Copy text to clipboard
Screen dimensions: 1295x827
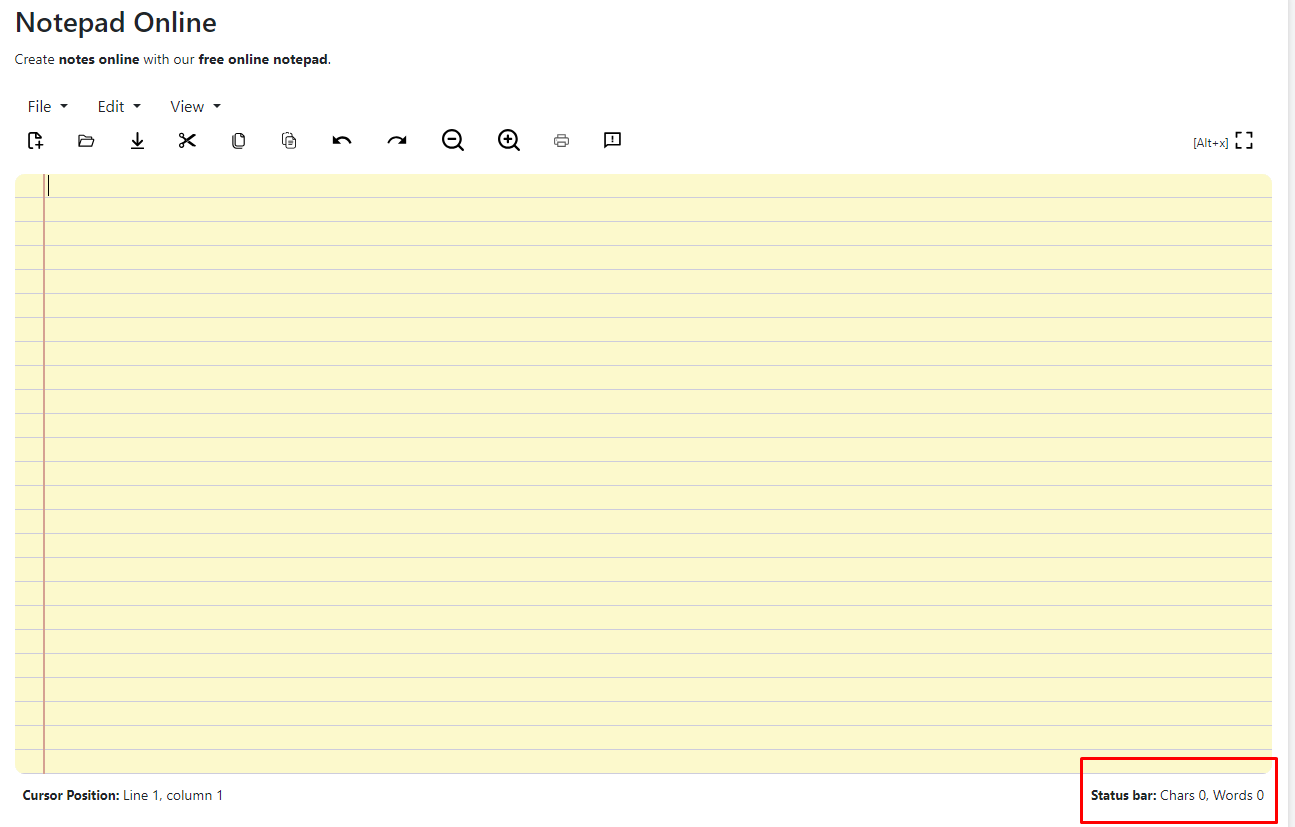tap(238, 140)
